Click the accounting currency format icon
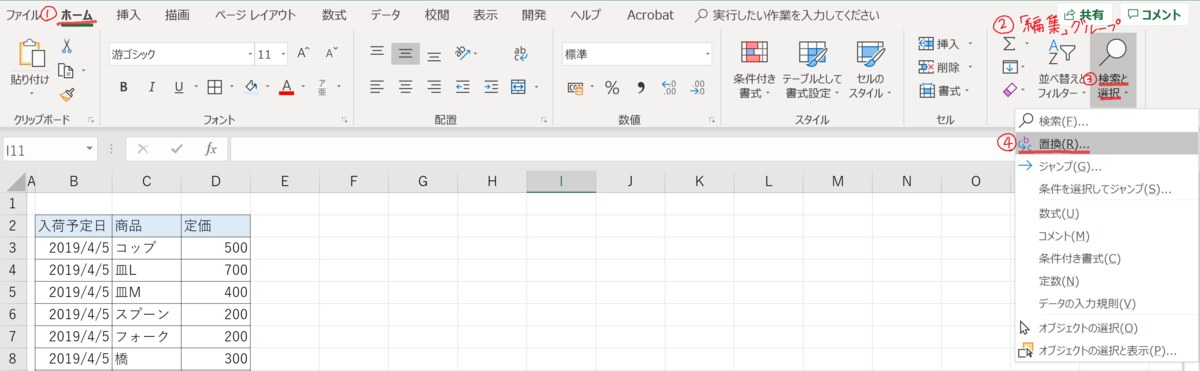Image resolution: width=1200 pixels, height=371 pixels. pyautogui.click(x=575, y=88)
